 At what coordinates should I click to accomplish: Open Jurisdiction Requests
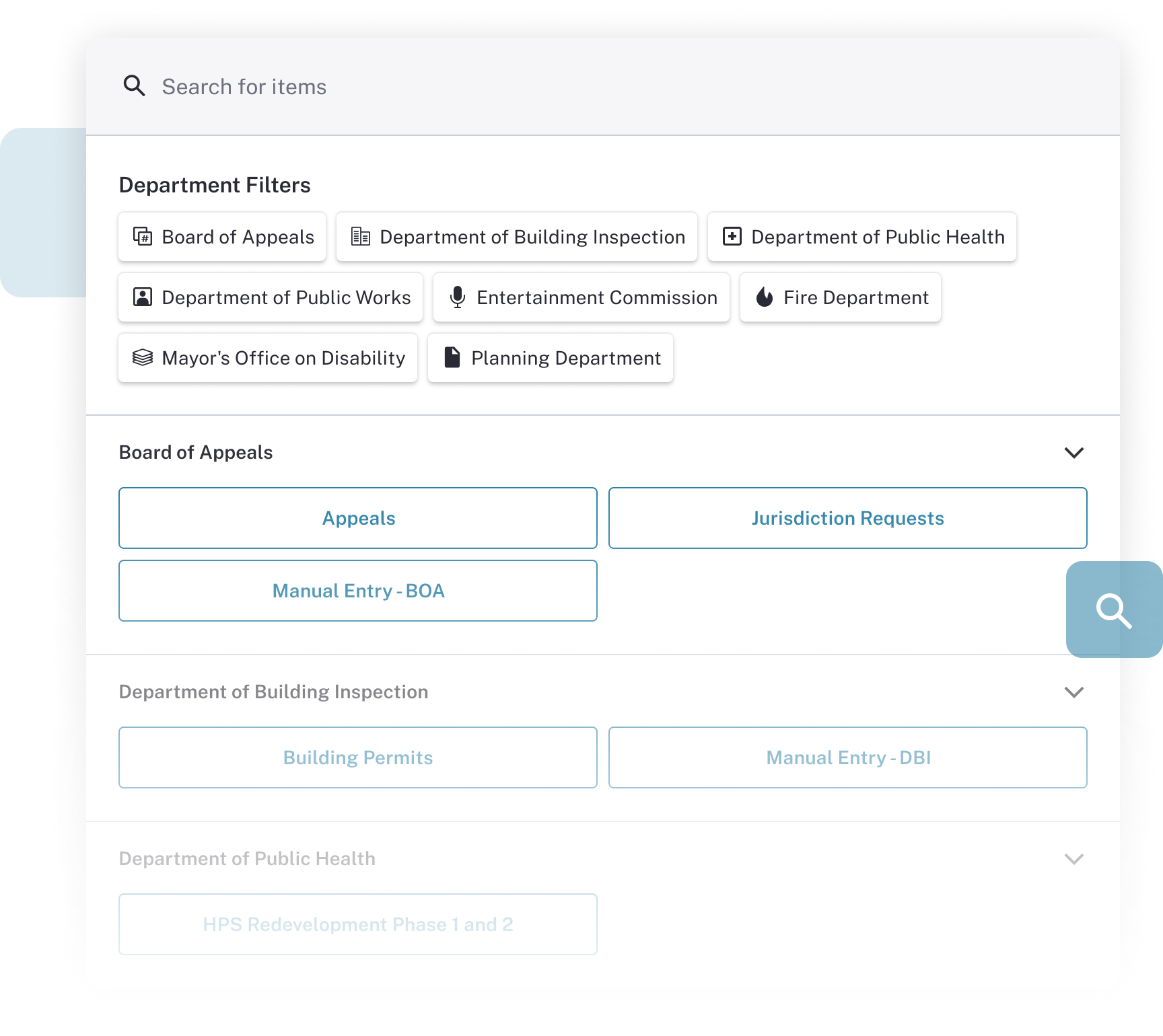coord(848,518)
